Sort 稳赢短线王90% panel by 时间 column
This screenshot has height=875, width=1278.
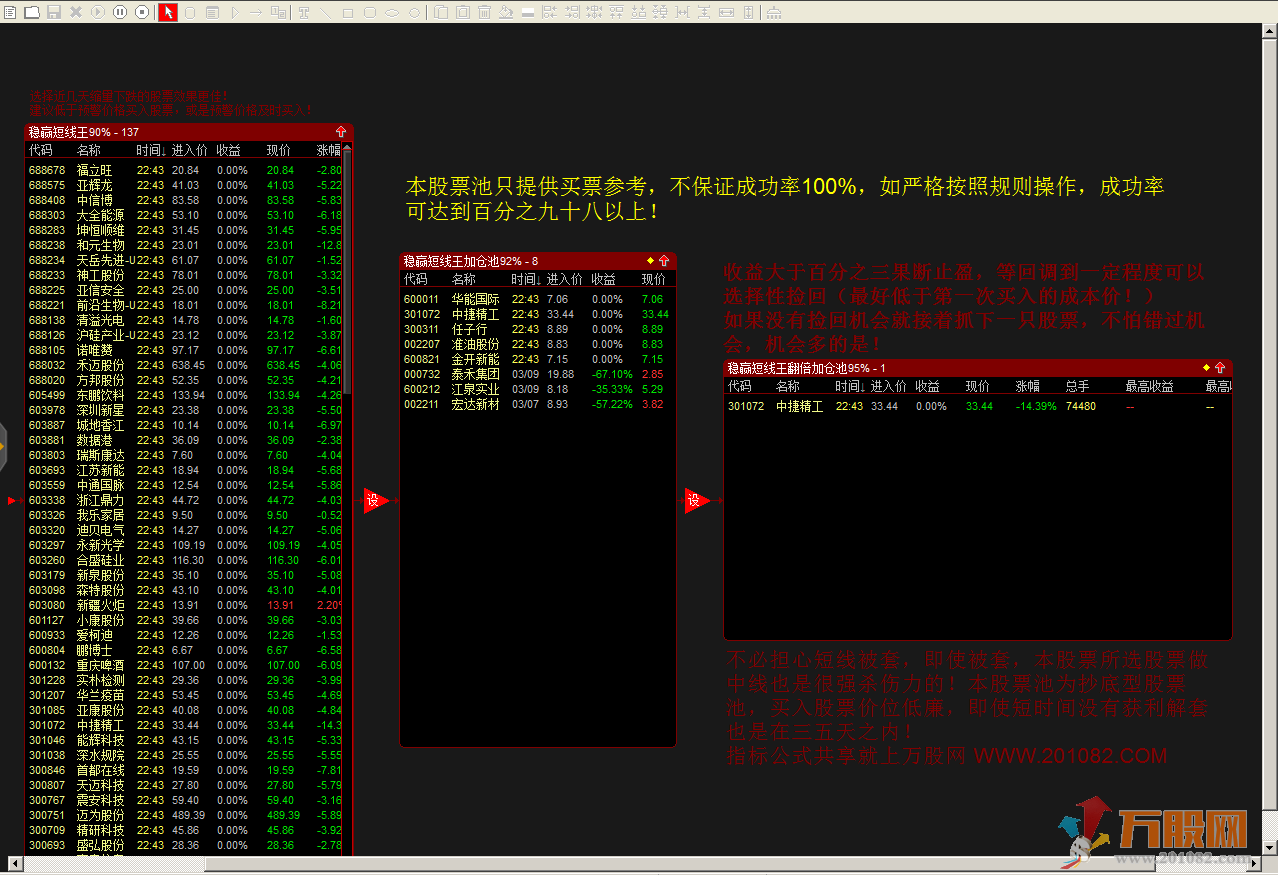151,150
